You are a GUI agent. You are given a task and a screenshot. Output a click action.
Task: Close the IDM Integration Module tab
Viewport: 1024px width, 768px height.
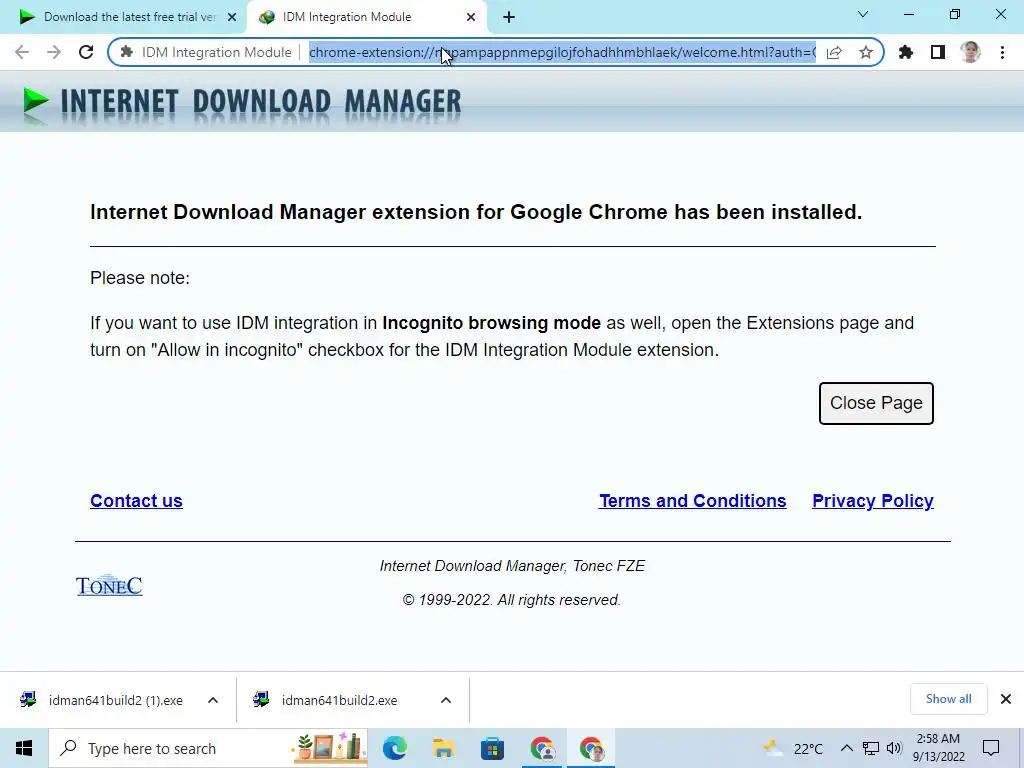(471, 17)
